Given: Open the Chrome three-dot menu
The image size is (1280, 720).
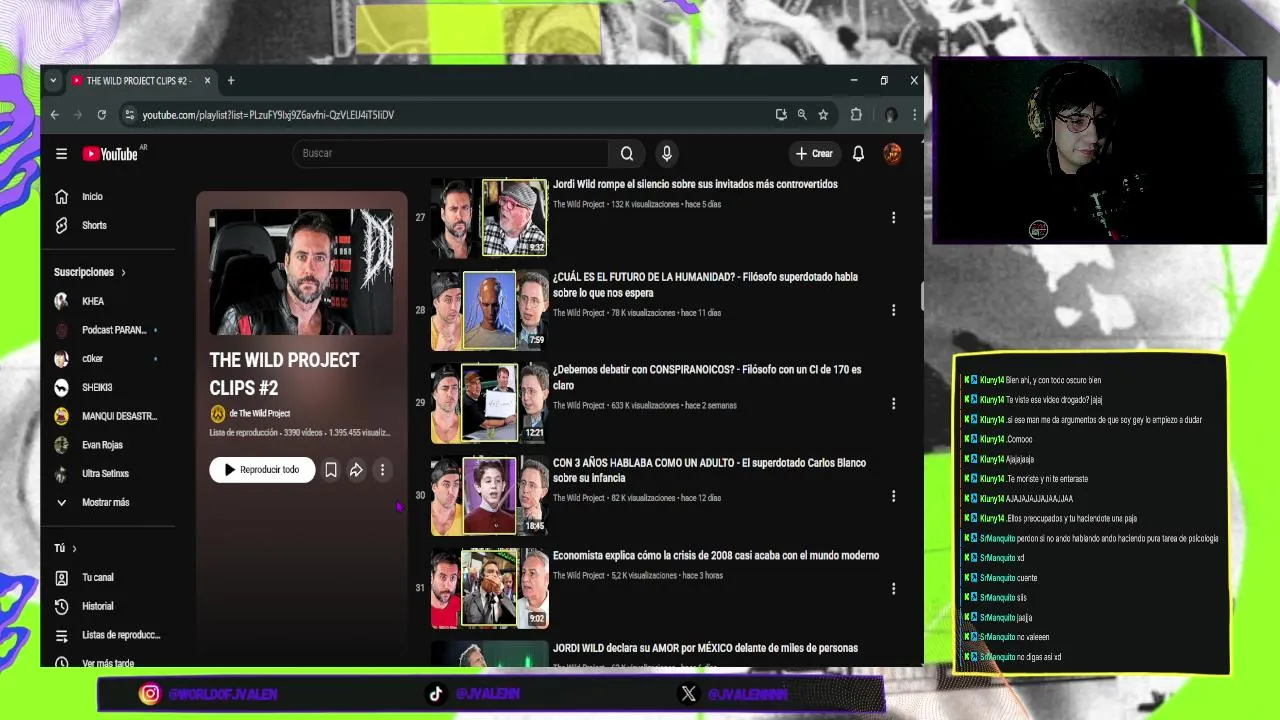Looking at the screenshot, I should click(914, 115).
